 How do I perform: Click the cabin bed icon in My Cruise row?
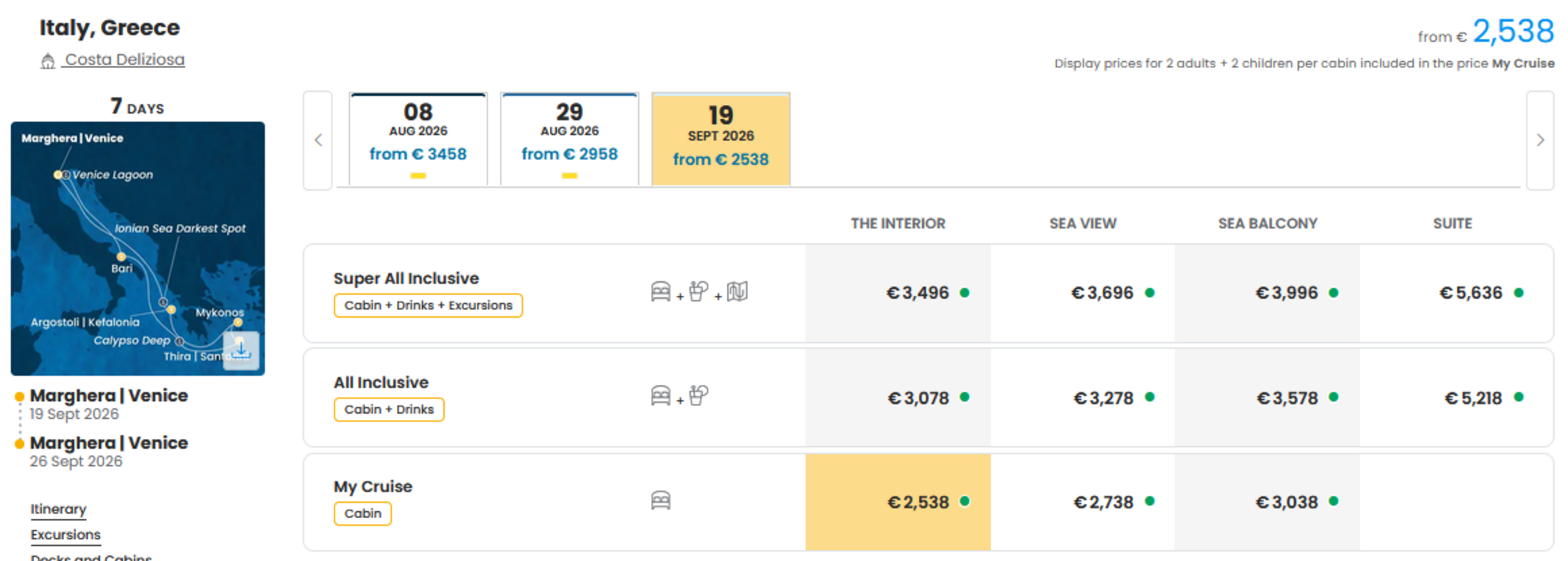coord(661,500)
